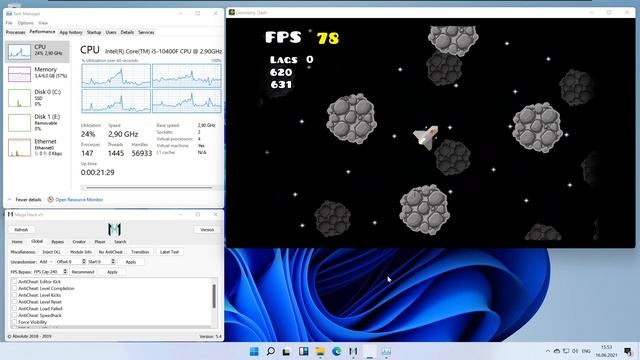Viewport: 640px width, 360px height.
Task: Open the Windows Start menu
Action: 254,351
